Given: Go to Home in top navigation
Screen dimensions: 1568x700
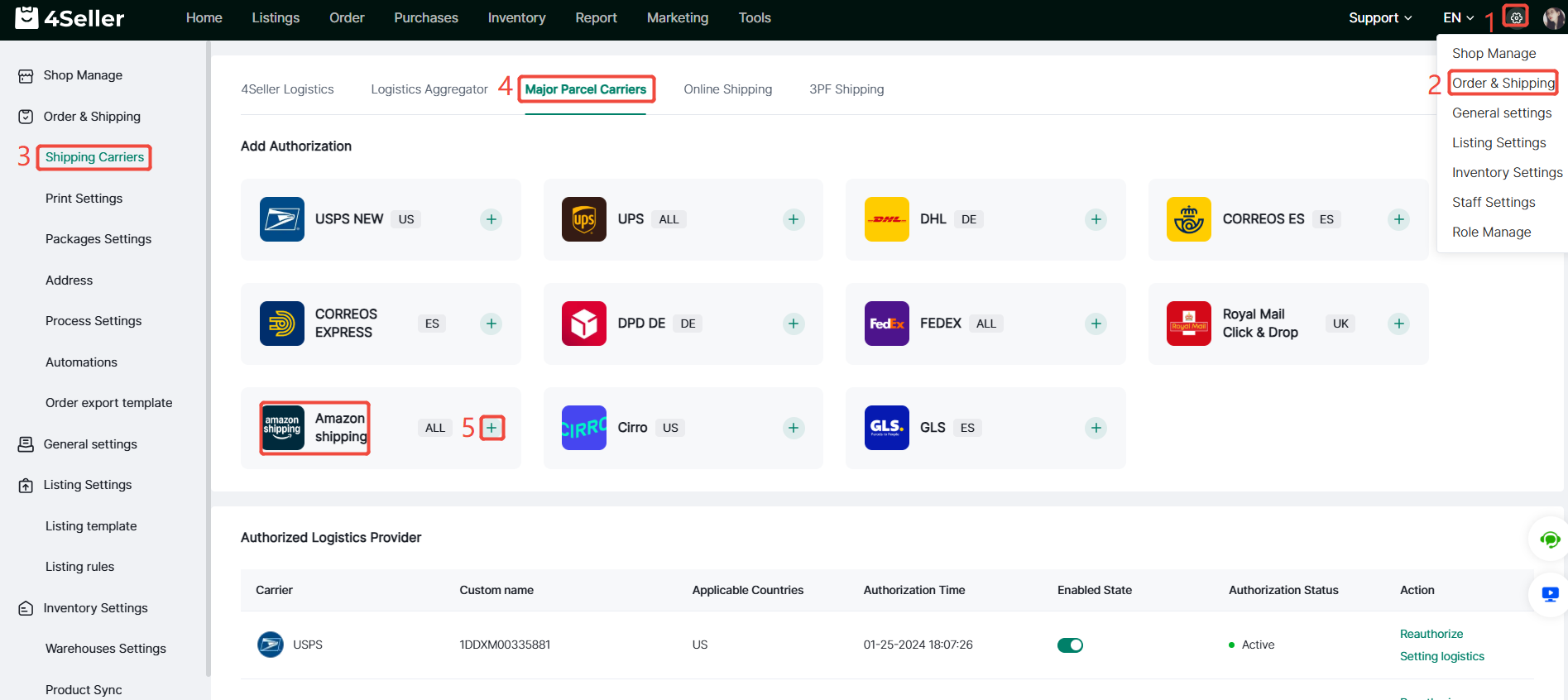Looking at the screenshot, I should [204, 17].
